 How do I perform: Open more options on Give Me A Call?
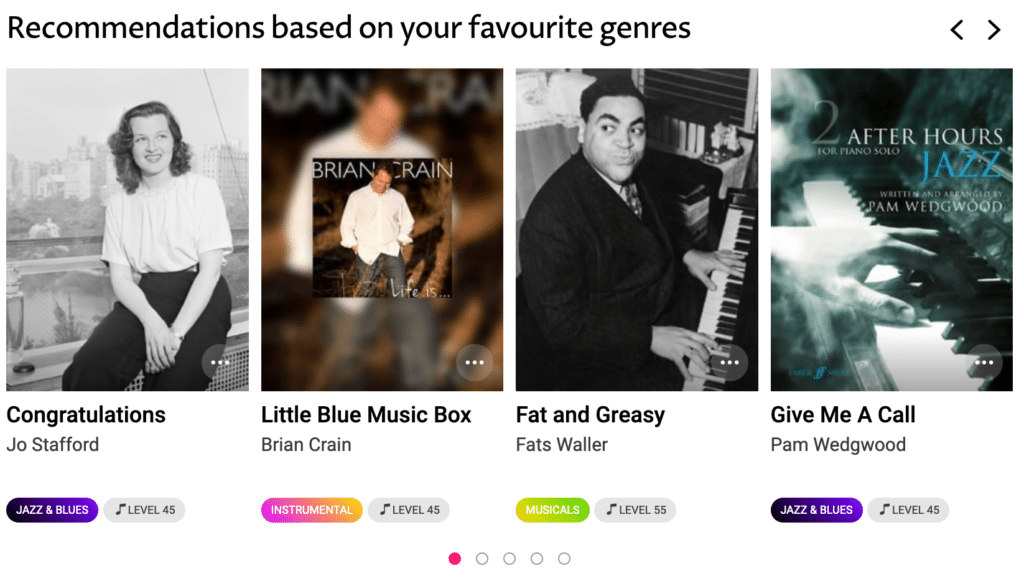click(985, 362)
